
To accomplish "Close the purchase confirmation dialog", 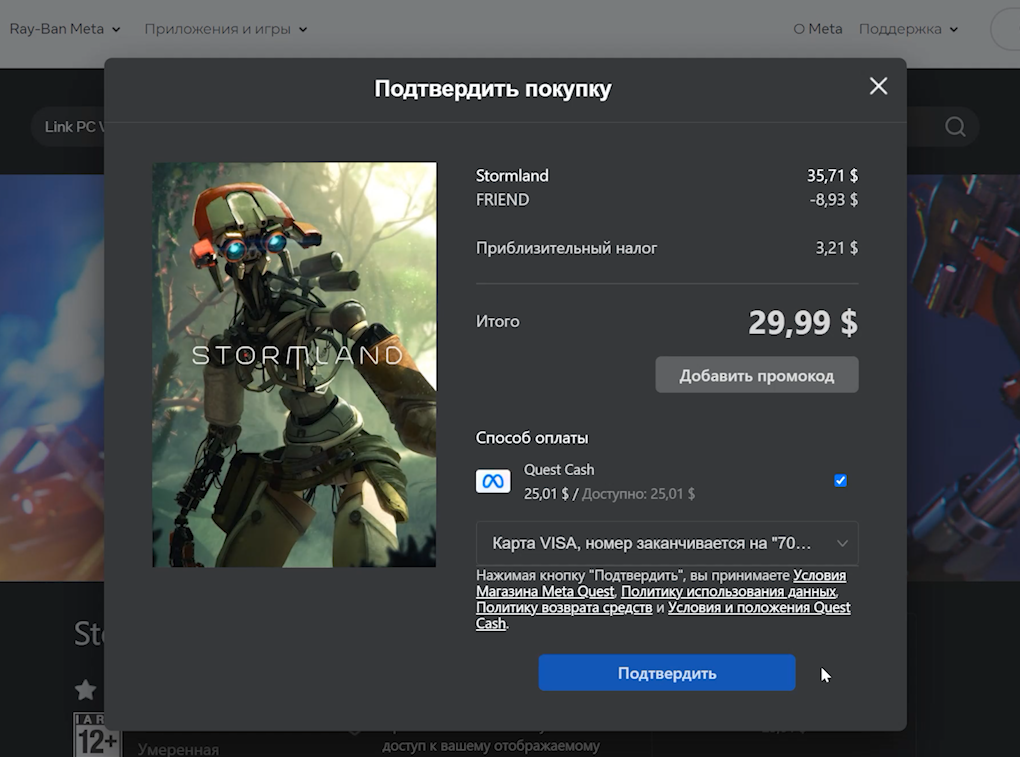I will coord(878,87).
